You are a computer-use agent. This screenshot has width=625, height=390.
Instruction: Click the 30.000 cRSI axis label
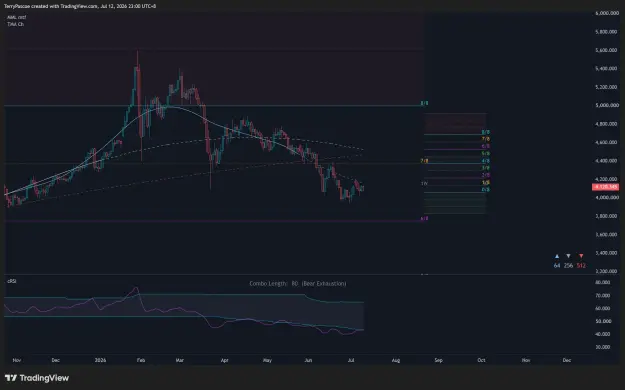tap(603, 347)
